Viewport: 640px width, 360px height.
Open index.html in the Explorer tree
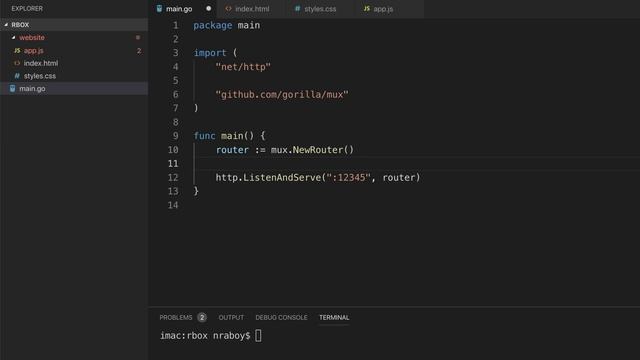tap(74, 63)
